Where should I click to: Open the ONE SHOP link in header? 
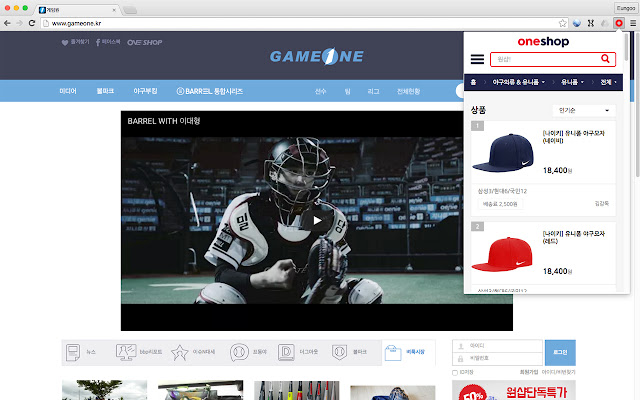[x=144, y=42]
